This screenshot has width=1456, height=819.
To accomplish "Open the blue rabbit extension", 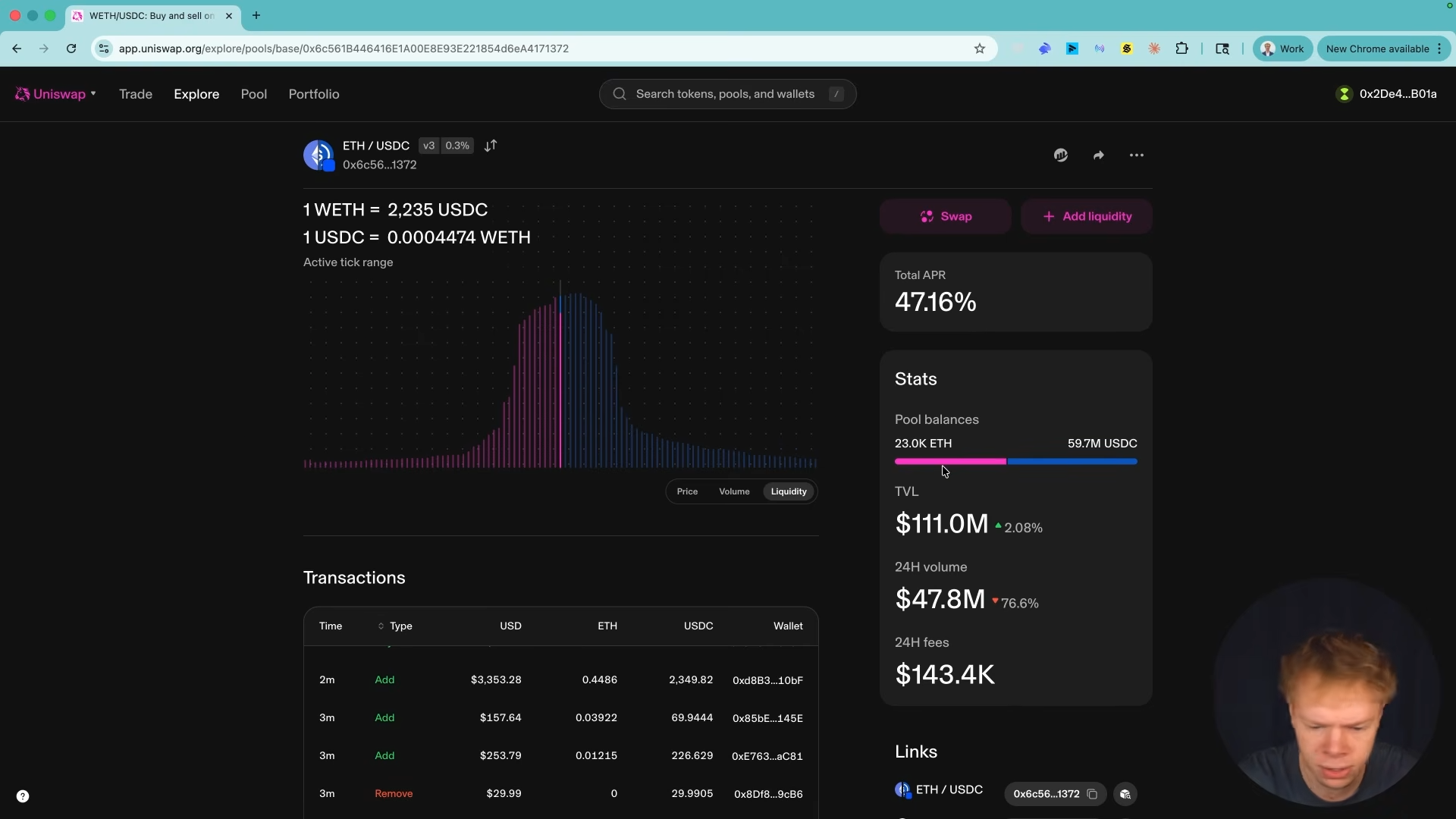I will [1045, 49].
